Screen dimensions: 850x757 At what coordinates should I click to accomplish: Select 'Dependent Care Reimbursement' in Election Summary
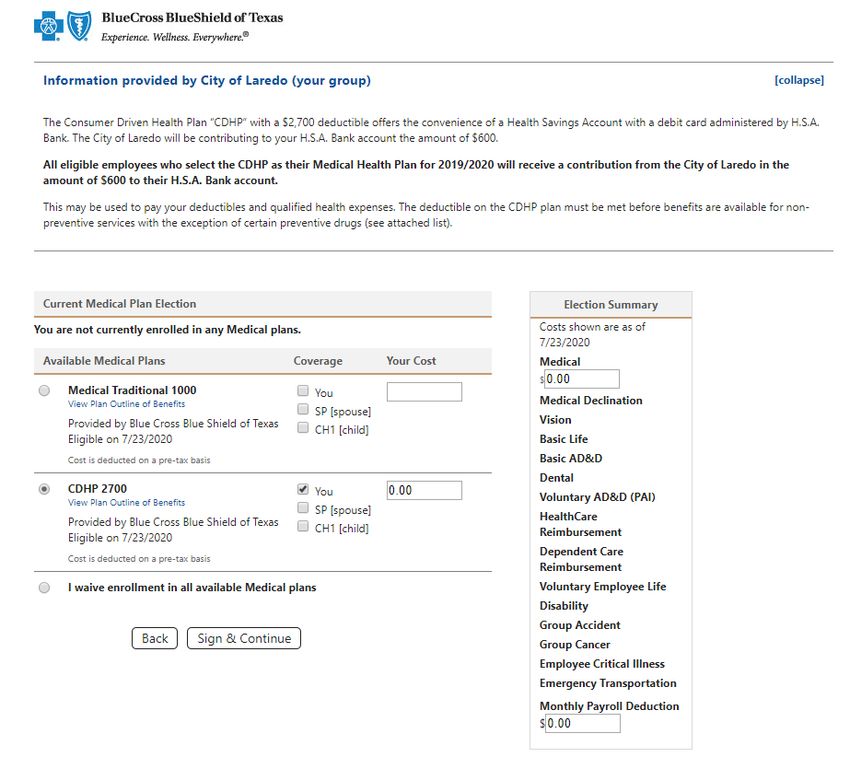coord(581,559)
